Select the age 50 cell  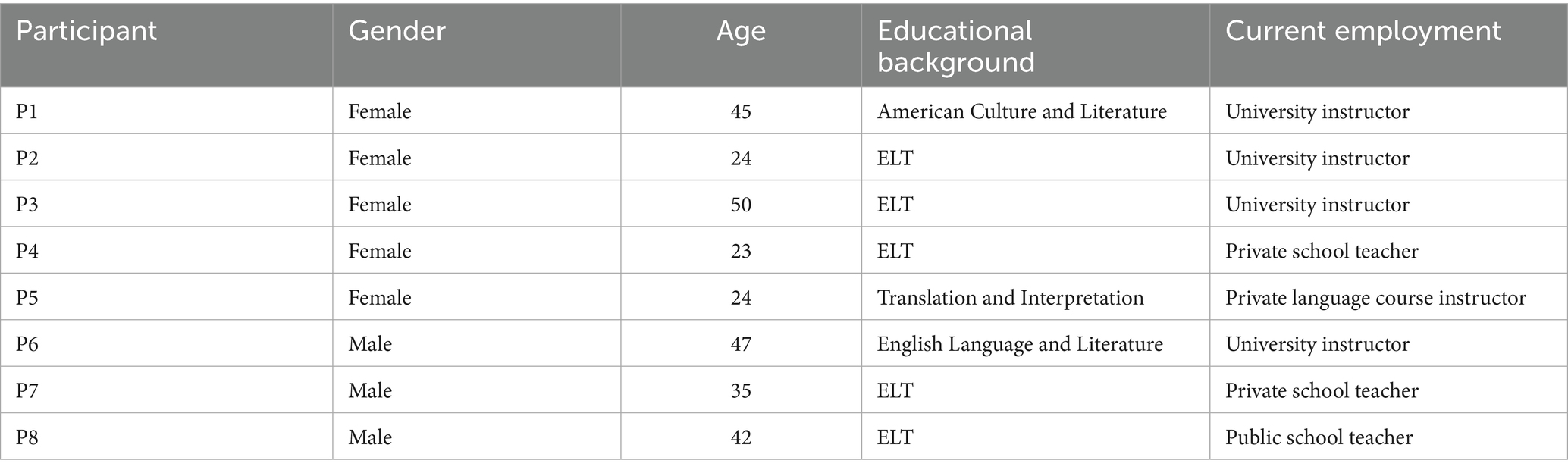click(x=741, y=205)
